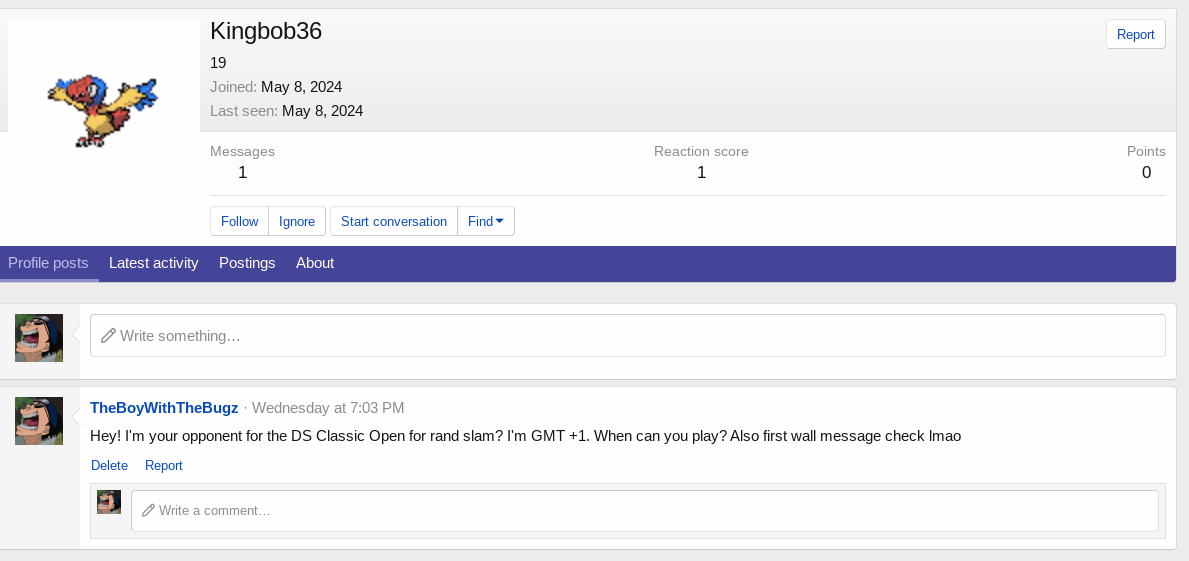Click avatar beside the Write something field

click(39, 338)
